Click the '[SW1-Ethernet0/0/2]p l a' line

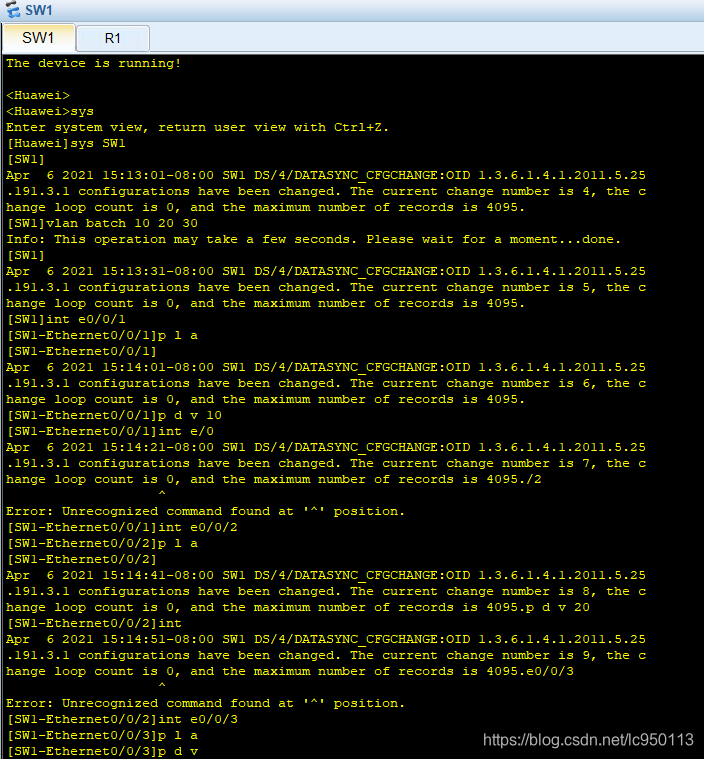[x=102, y=543]
